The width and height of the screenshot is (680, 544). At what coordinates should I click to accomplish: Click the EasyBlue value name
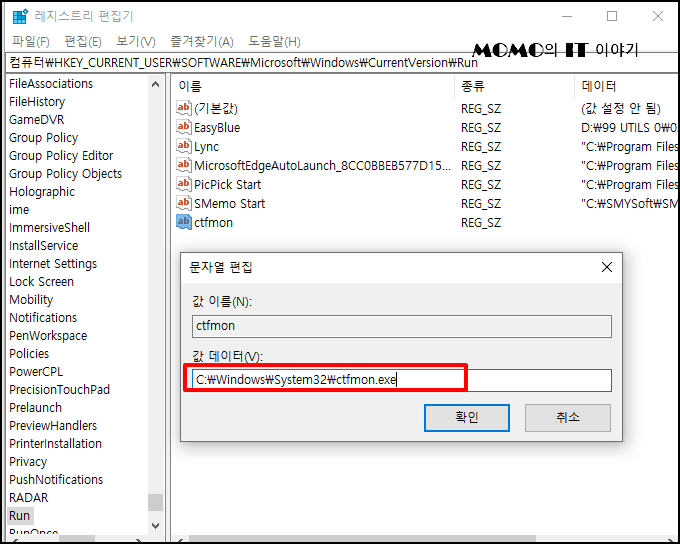tap(217, 128)
